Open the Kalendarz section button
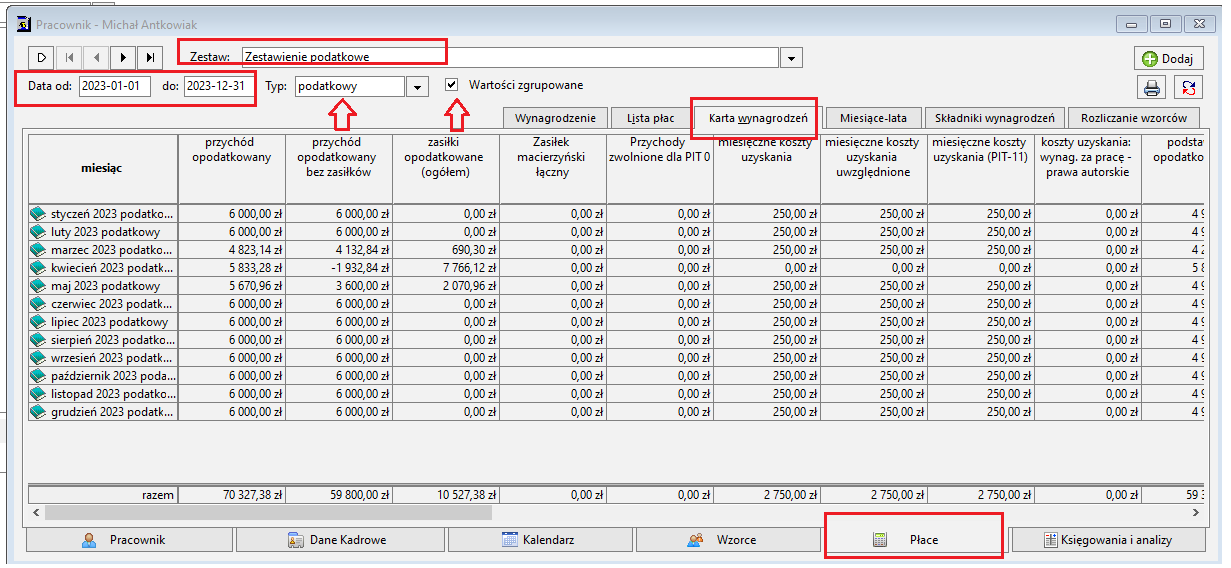The height and width of the screenshot is (568, 1231). 538,540
